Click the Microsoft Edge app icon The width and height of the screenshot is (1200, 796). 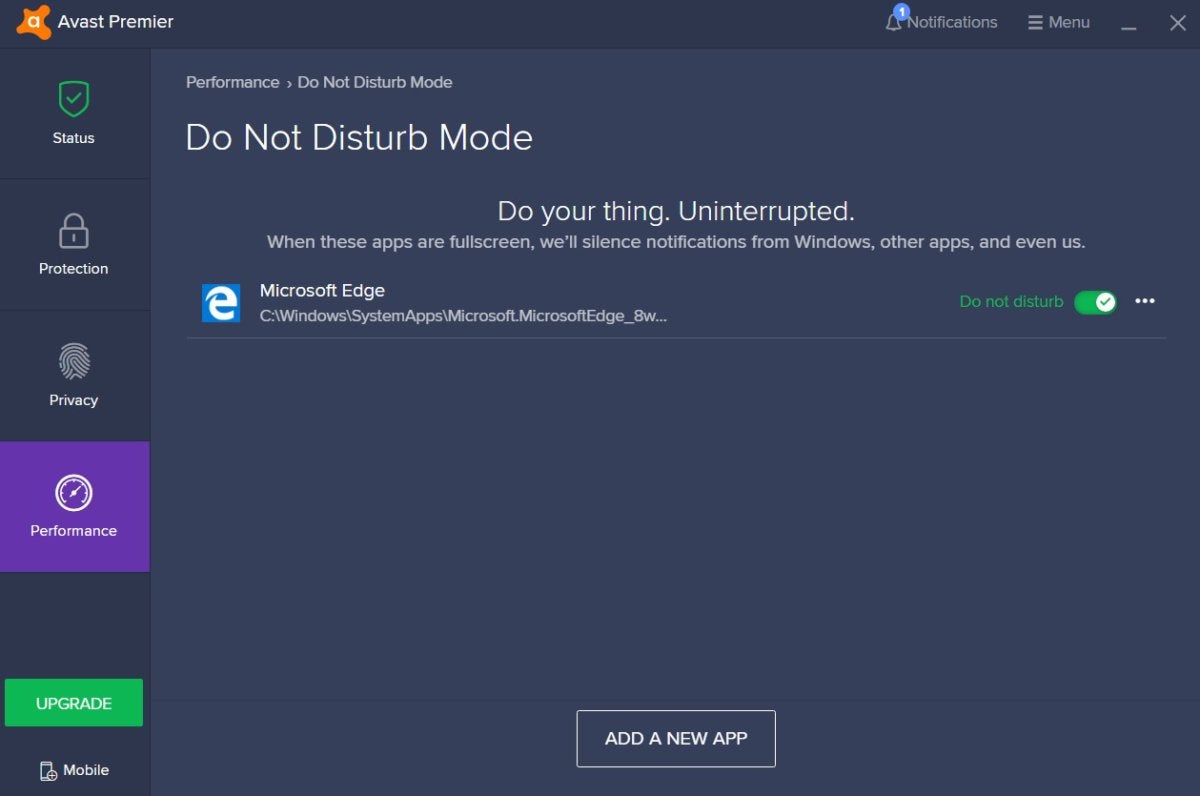tap(221, 302)
